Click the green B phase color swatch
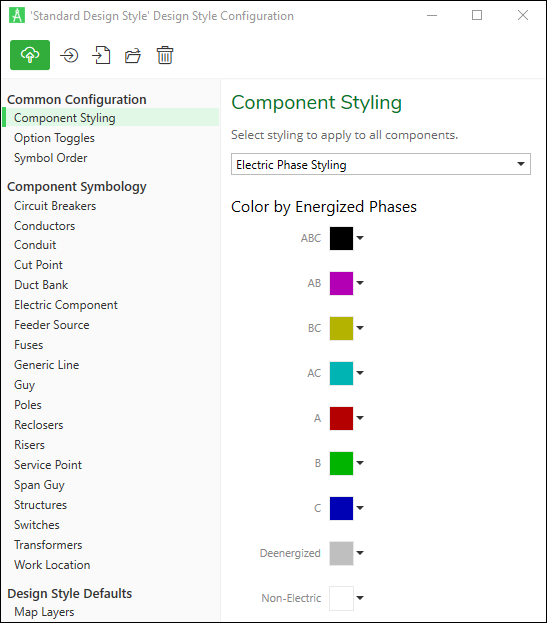Image resolution: width=547 pixels, height=623 pixels. pyautogui.click(x=341, y=463)
